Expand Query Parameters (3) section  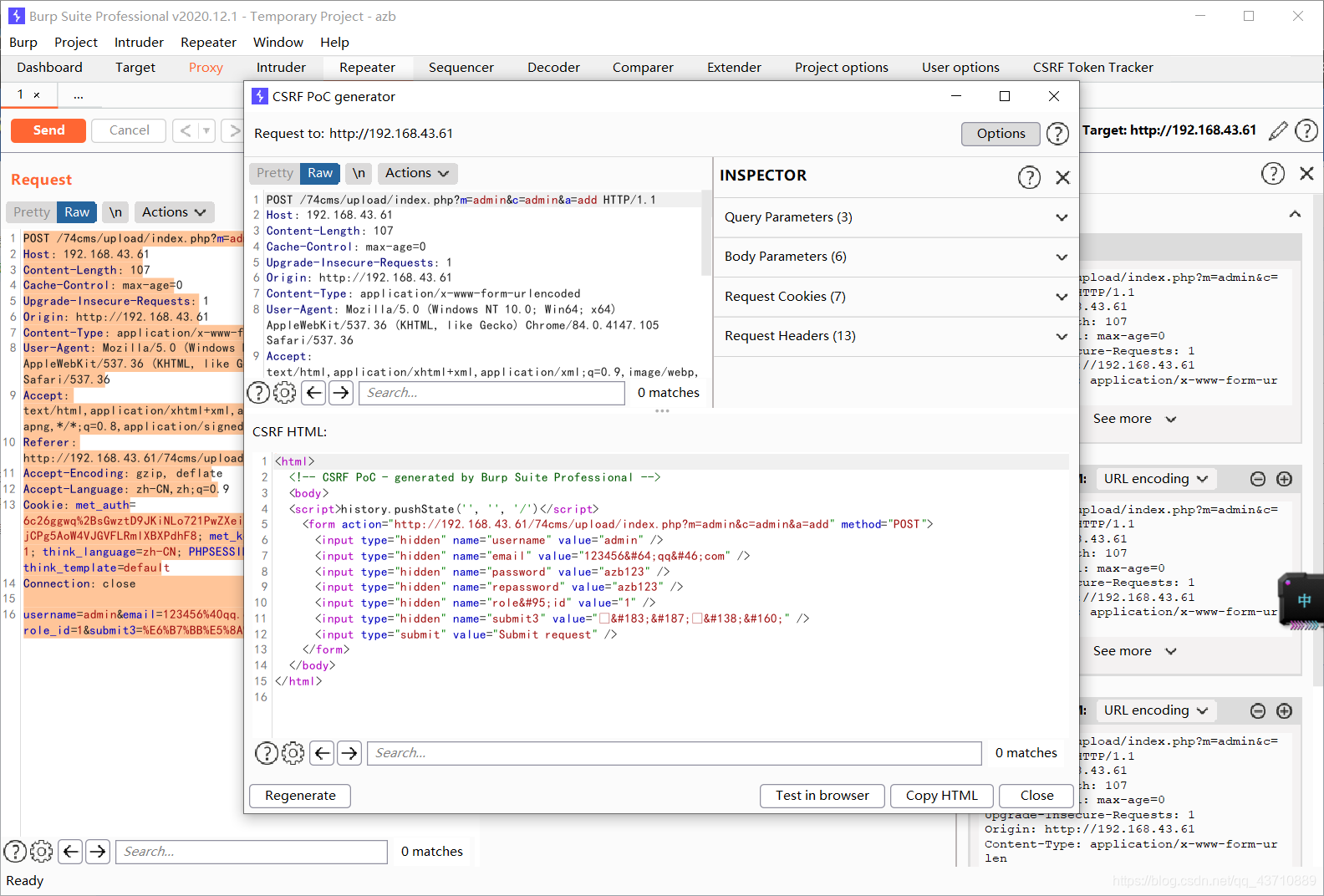coord(896,217)
